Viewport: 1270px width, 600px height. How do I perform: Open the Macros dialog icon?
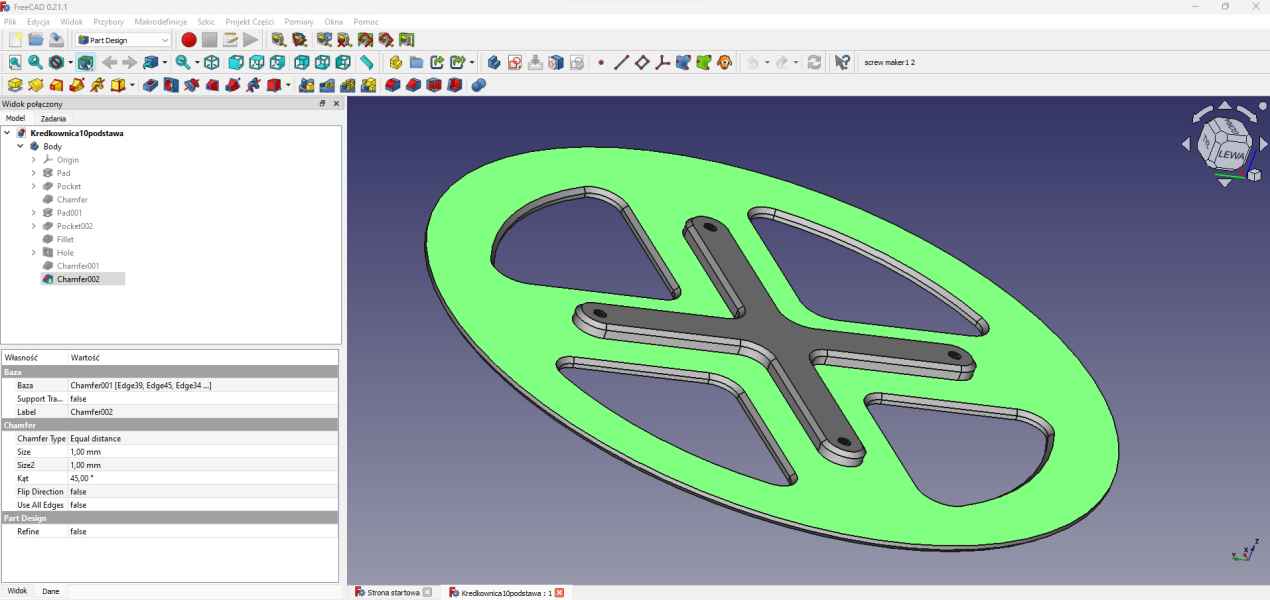pyautogui.click(x=230, y=40)
